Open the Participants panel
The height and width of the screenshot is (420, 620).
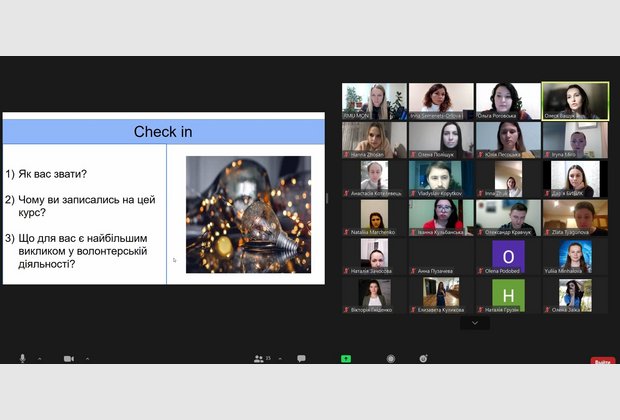259,358
